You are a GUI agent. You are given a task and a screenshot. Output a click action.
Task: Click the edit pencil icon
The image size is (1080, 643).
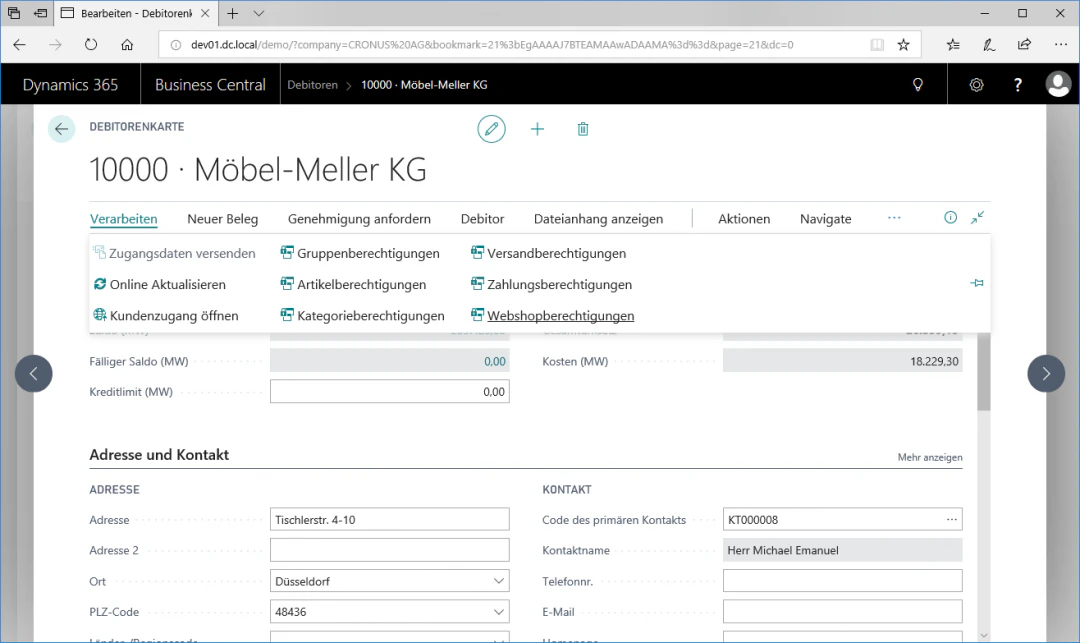pyautogui.click(x=491, y=129)
